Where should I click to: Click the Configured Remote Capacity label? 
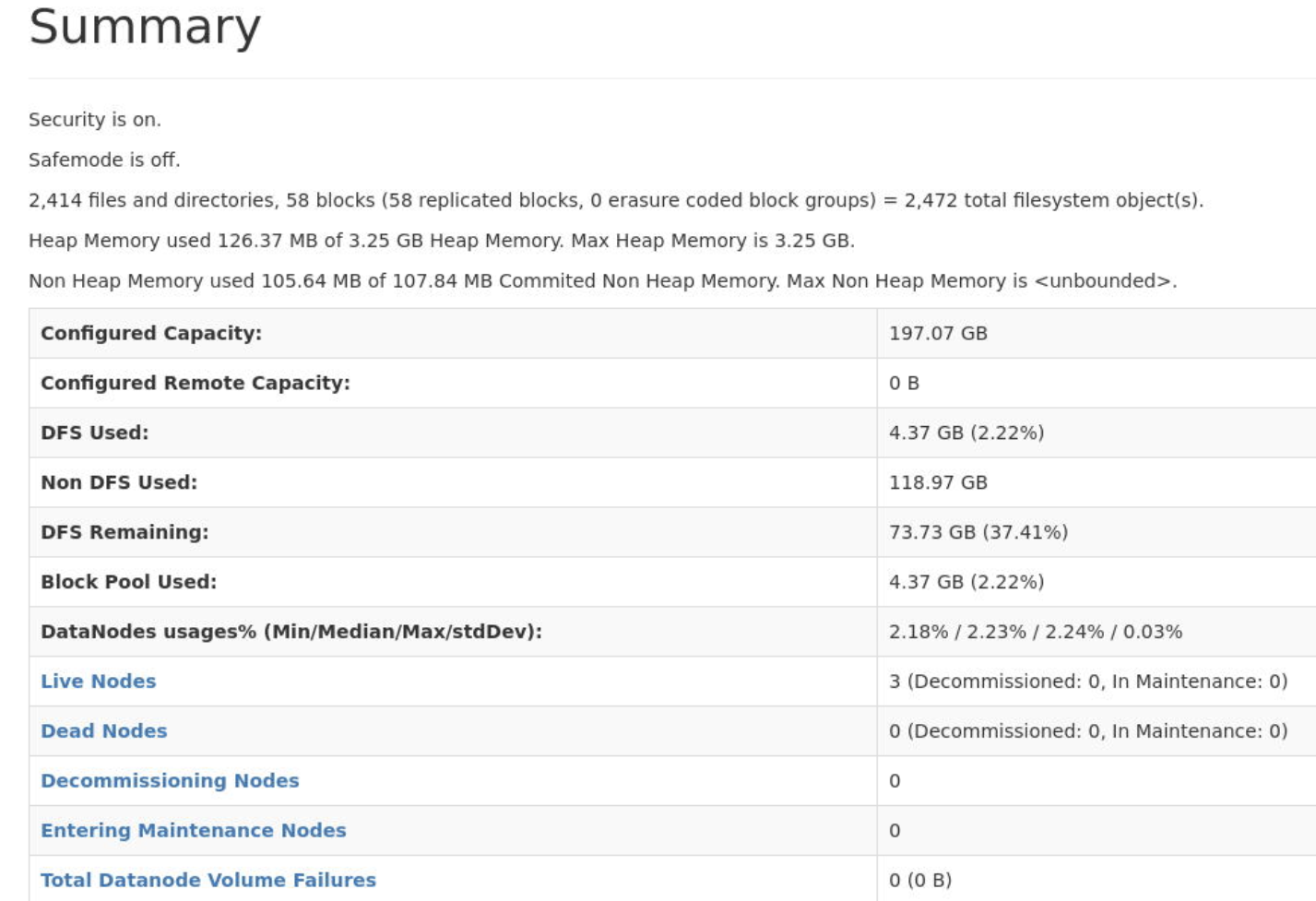(196, 383)
